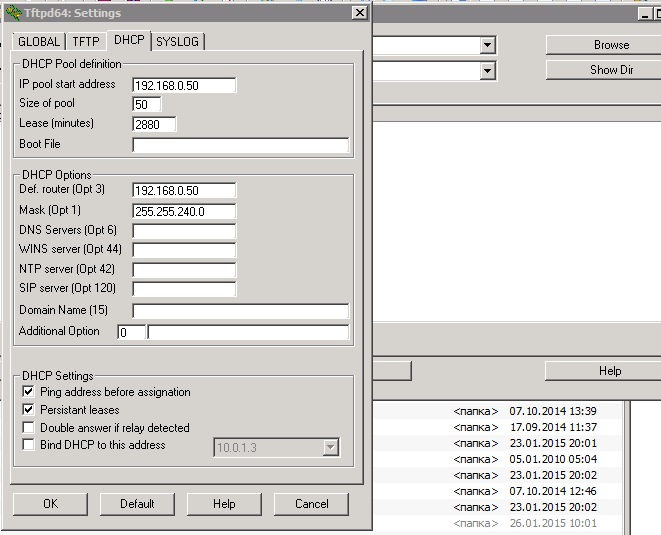Edit the Def. router (Opt 3) field

coord(184,190)
